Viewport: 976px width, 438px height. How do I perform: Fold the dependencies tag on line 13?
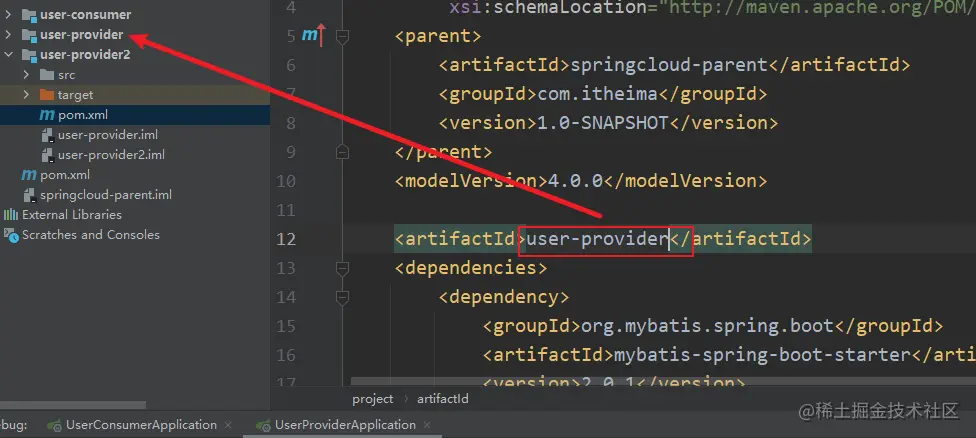coord(342,268)
